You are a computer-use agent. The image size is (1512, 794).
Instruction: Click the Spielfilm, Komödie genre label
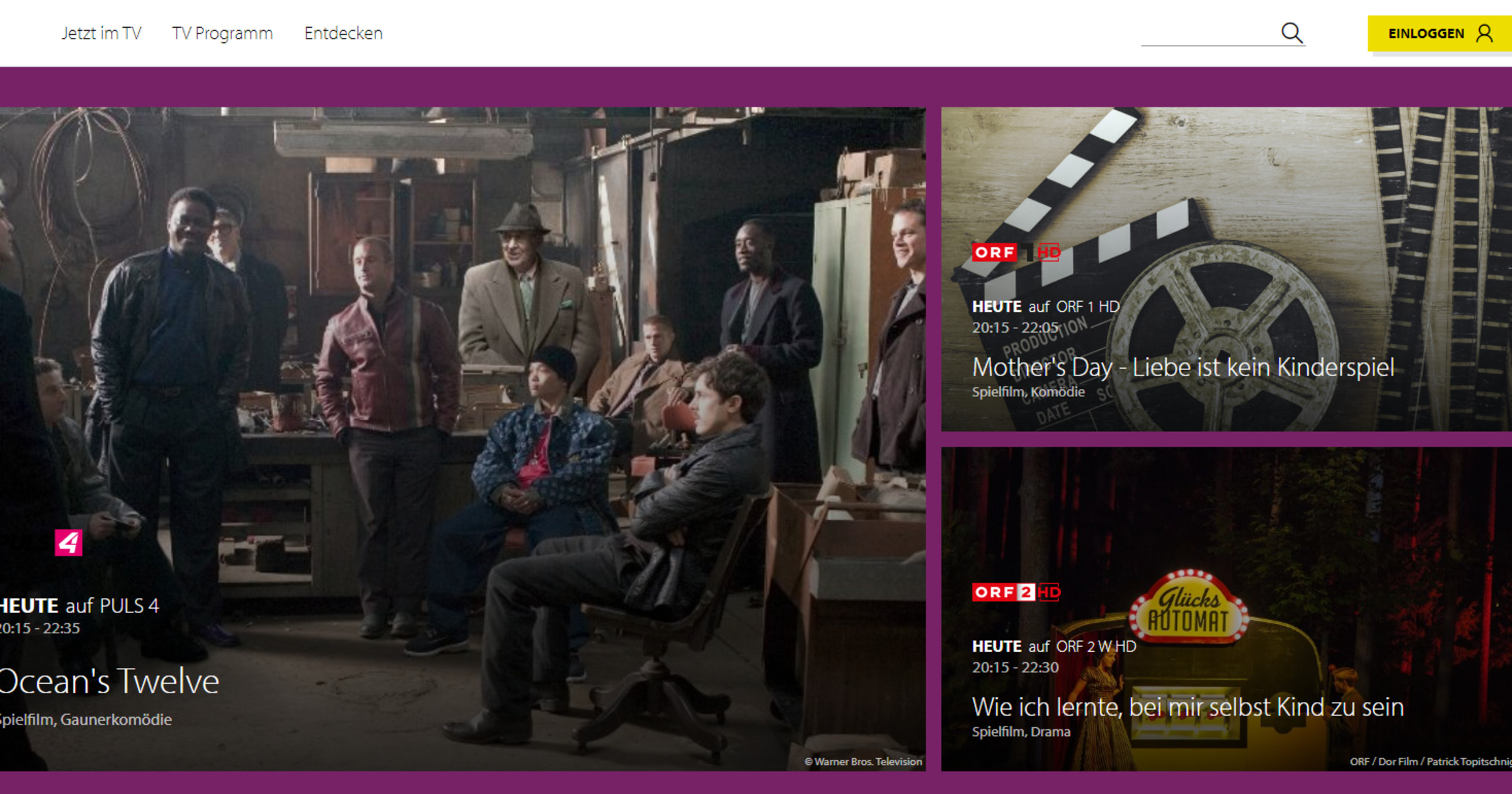1028,392
